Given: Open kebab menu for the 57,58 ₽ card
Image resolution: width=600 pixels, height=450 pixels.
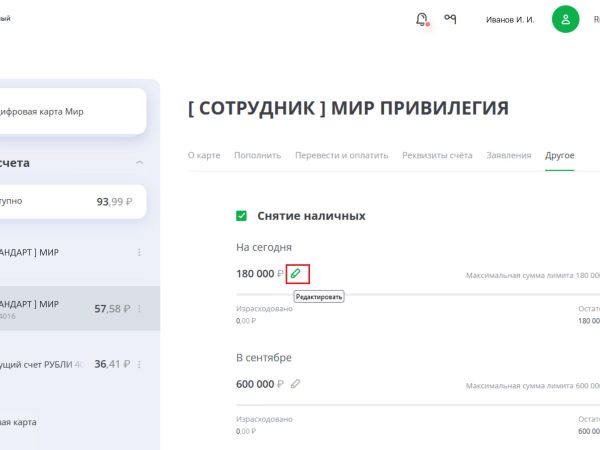Looking at the screenshot, I should tap(139, 308).
